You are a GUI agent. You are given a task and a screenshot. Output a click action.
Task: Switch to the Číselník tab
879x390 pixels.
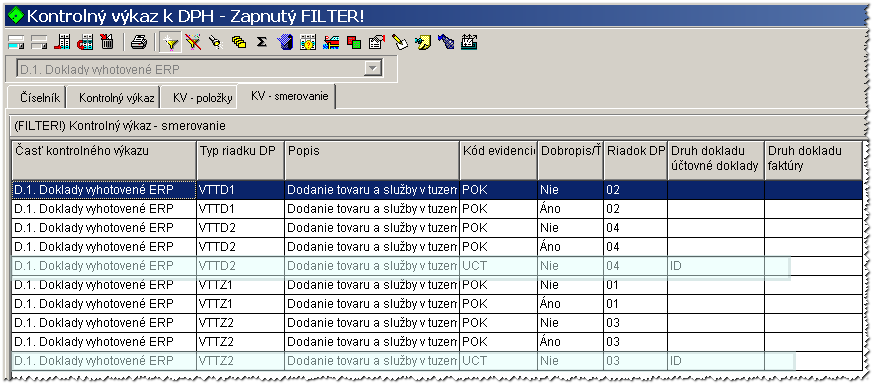click(37, 98)
